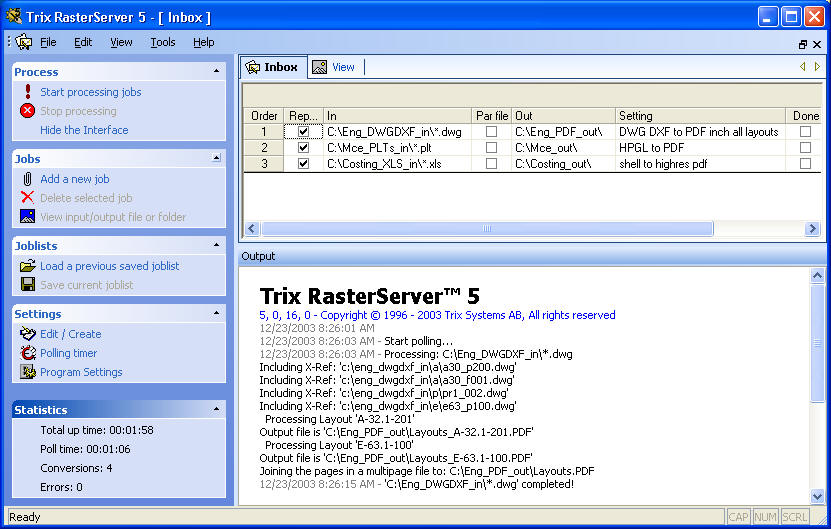Collapse the Jobs panel
Image resolution: width=831 pixels, height=529 pixels.
216,157
